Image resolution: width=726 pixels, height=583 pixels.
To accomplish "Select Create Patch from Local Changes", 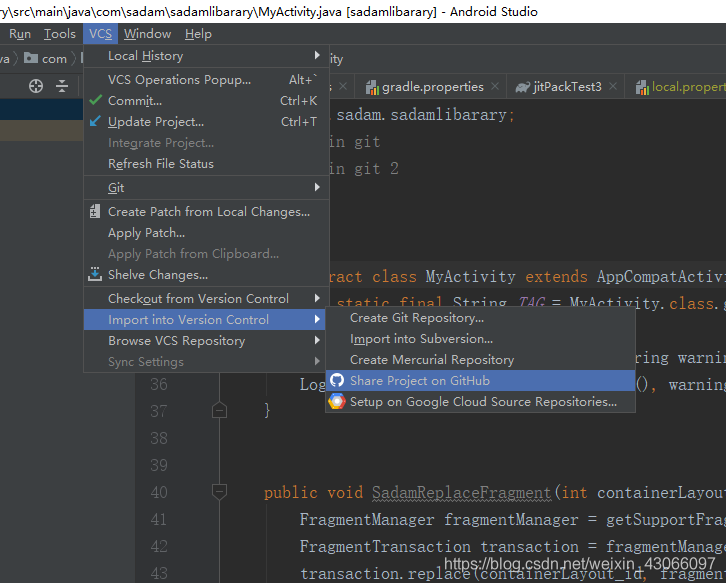I will [206, 212].
